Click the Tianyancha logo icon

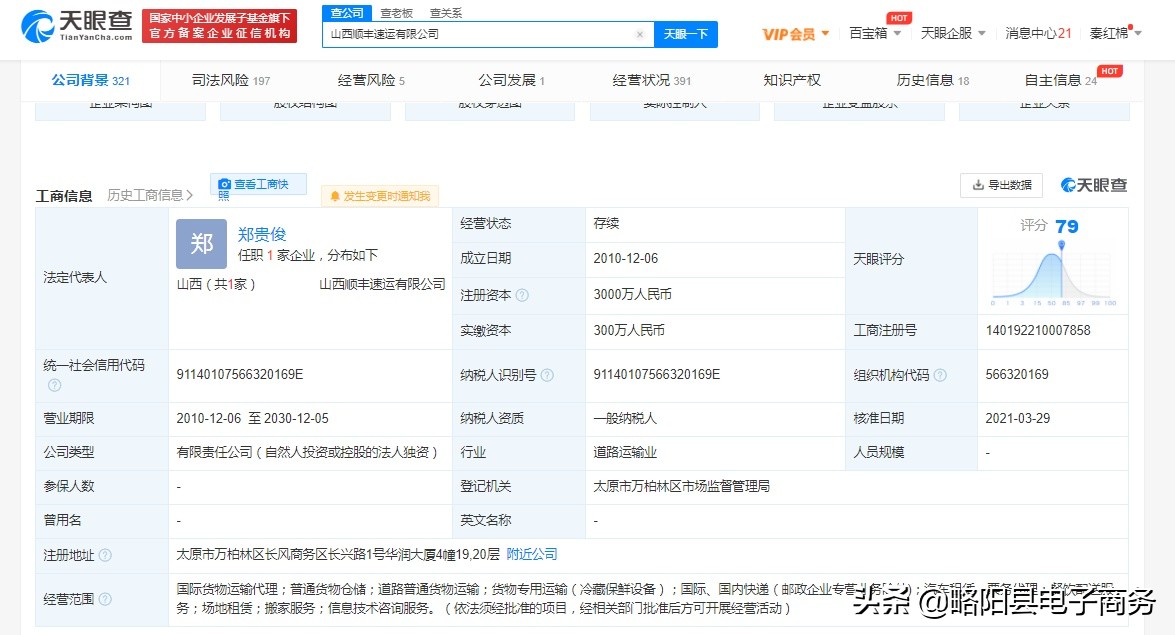[x=35, y=24]
